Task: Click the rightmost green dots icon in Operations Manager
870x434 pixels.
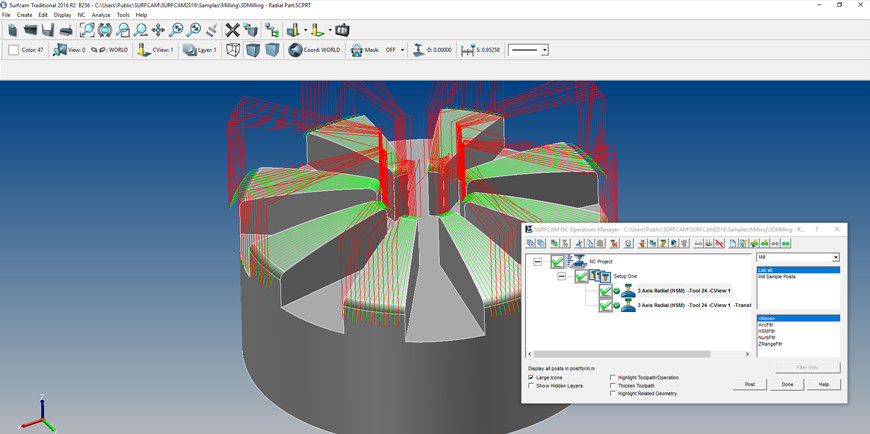Action: [x=786, y=243]
